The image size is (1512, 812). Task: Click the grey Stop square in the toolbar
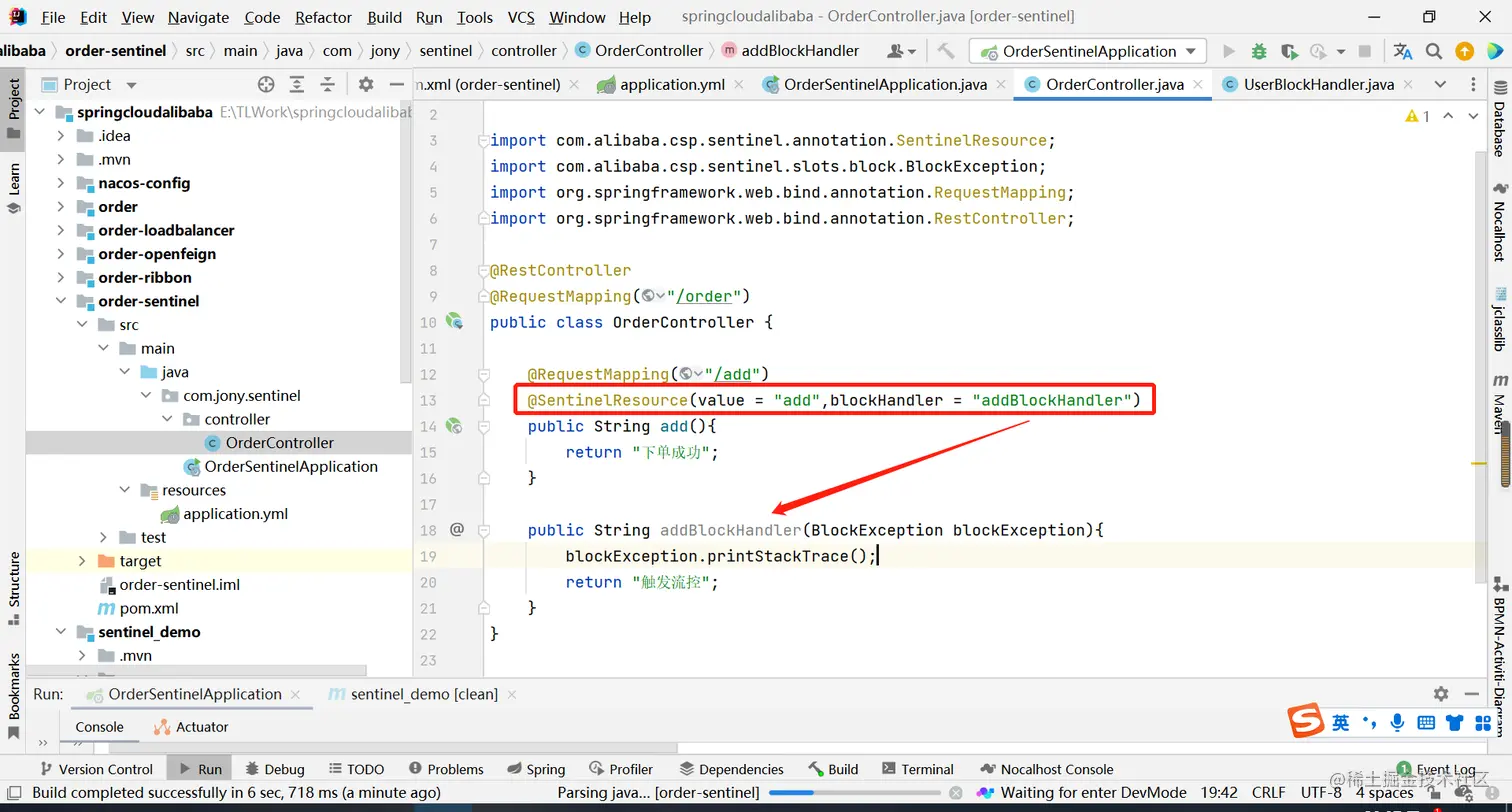[x=1365, y=51]
